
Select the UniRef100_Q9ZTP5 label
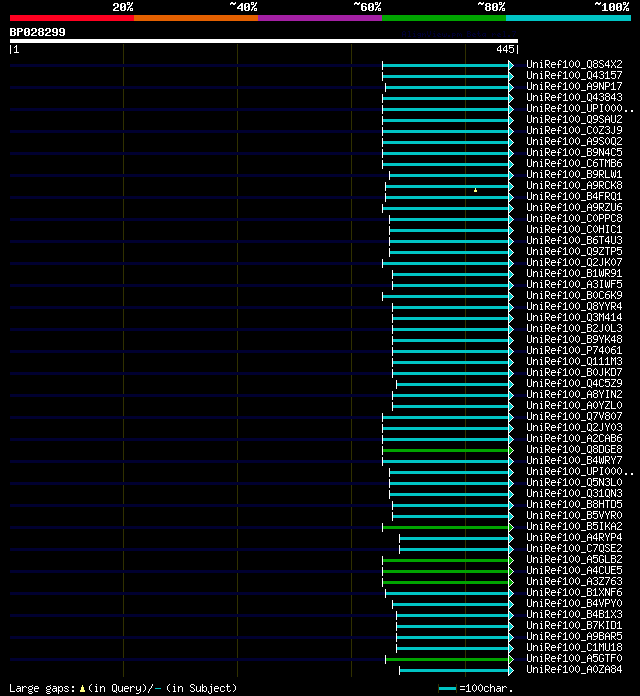574,251
